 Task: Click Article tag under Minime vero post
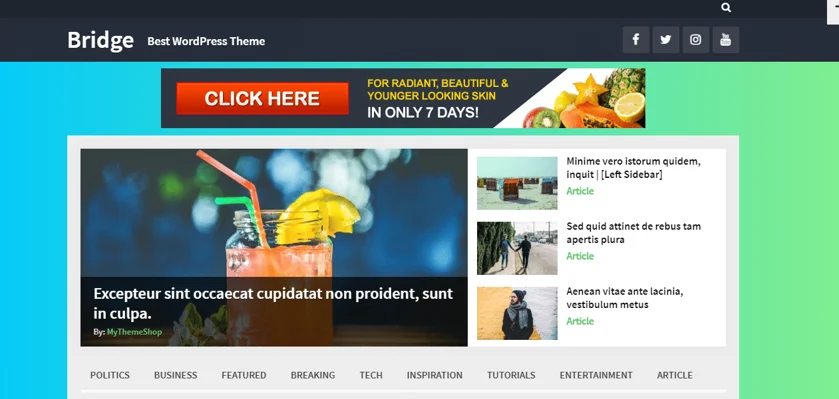point(580,191)
